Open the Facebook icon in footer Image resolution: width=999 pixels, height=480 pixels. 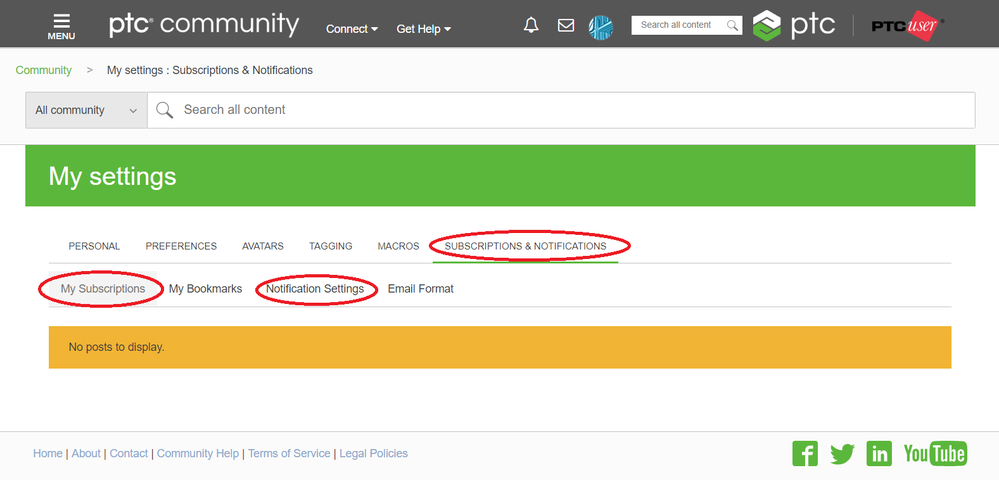[x=805, y=454]
